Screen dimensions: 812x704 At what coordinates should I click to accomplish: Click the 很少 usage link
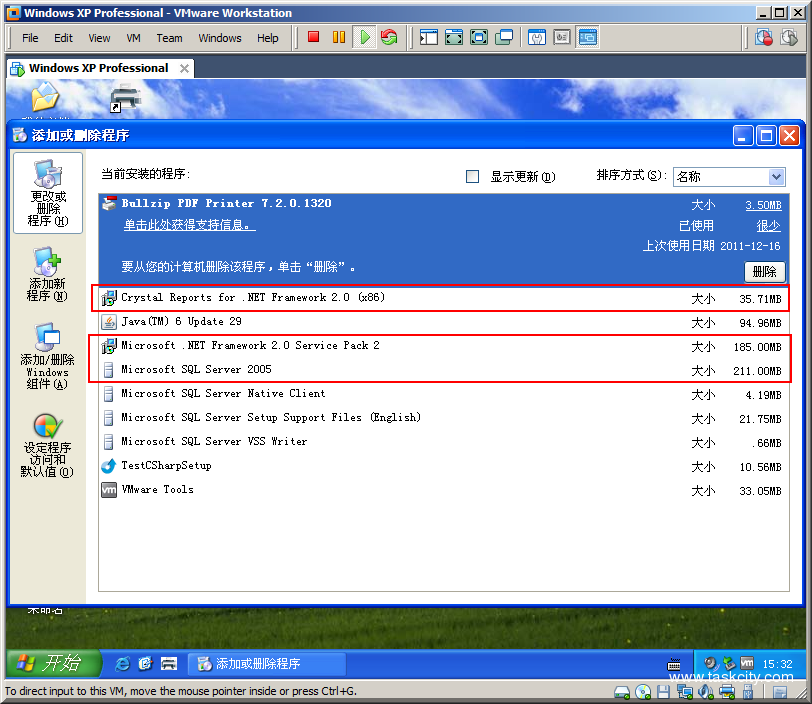(x=768, y=226)
